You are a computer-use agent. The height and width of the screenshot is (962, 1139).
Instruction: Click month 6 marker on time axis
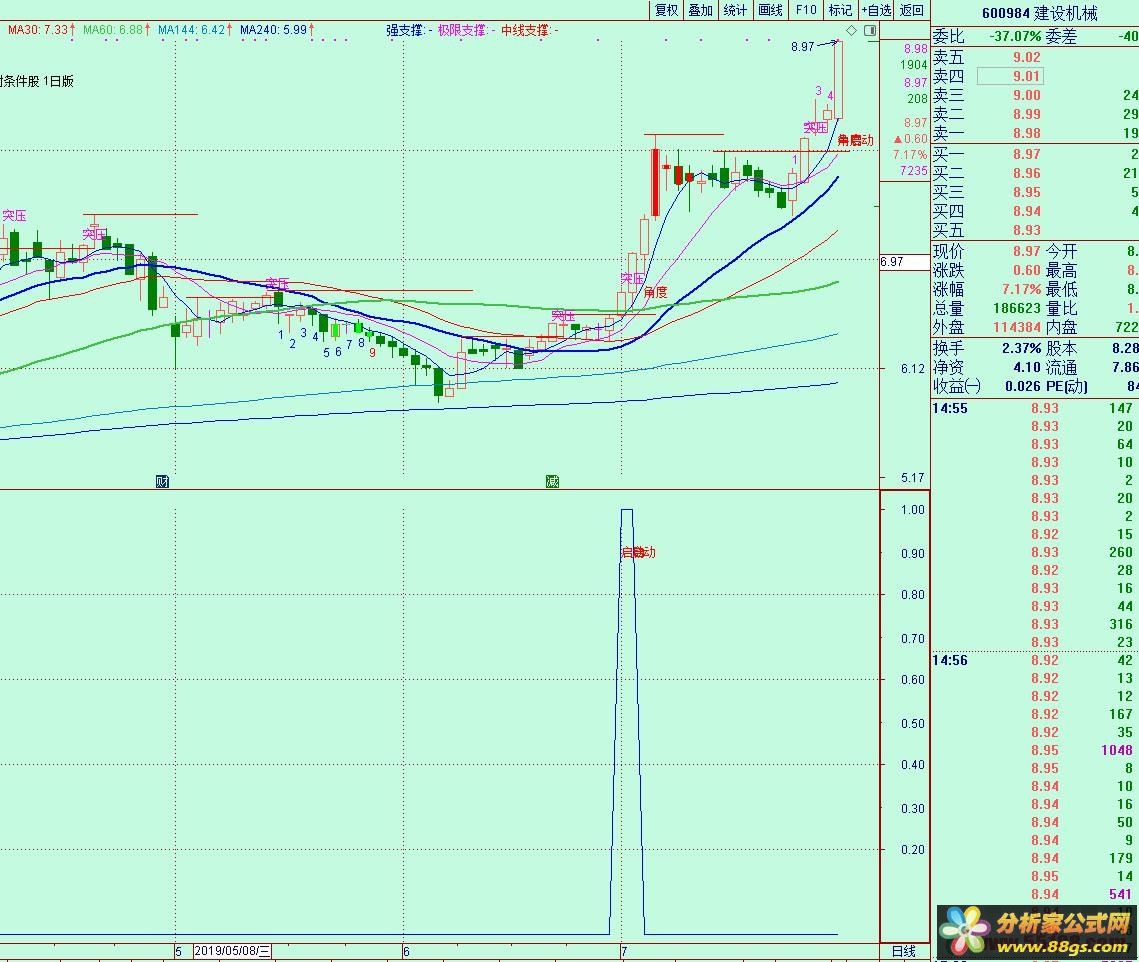pyautogui.click(x=406, y=951)
